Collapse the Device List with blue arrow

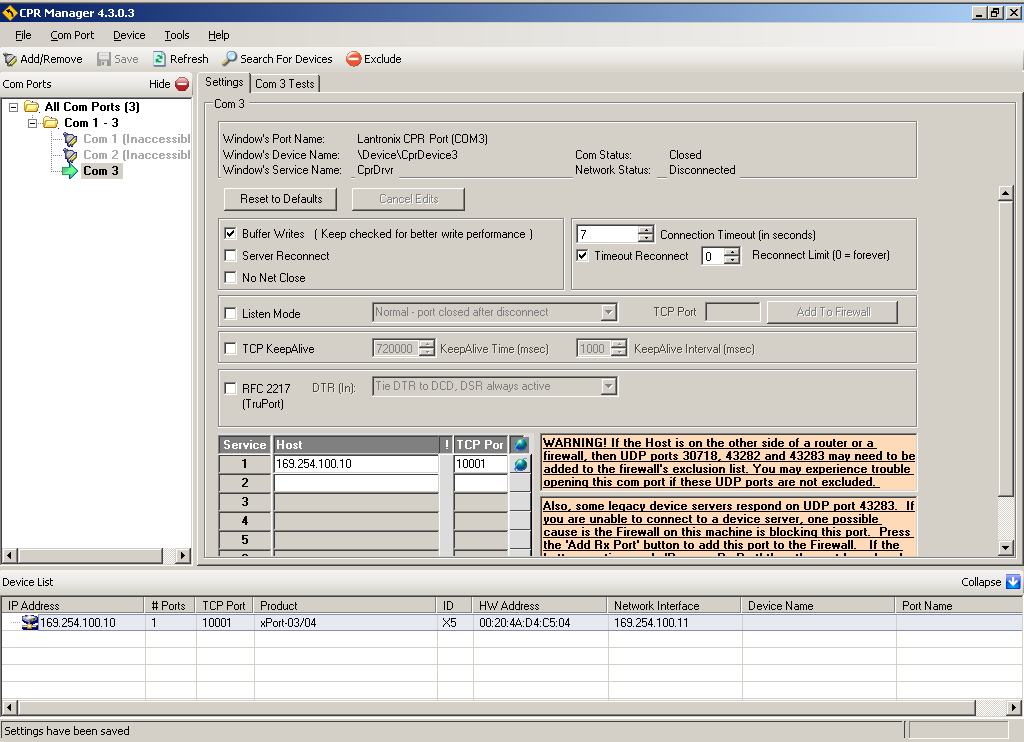[x=1013, y=582]
